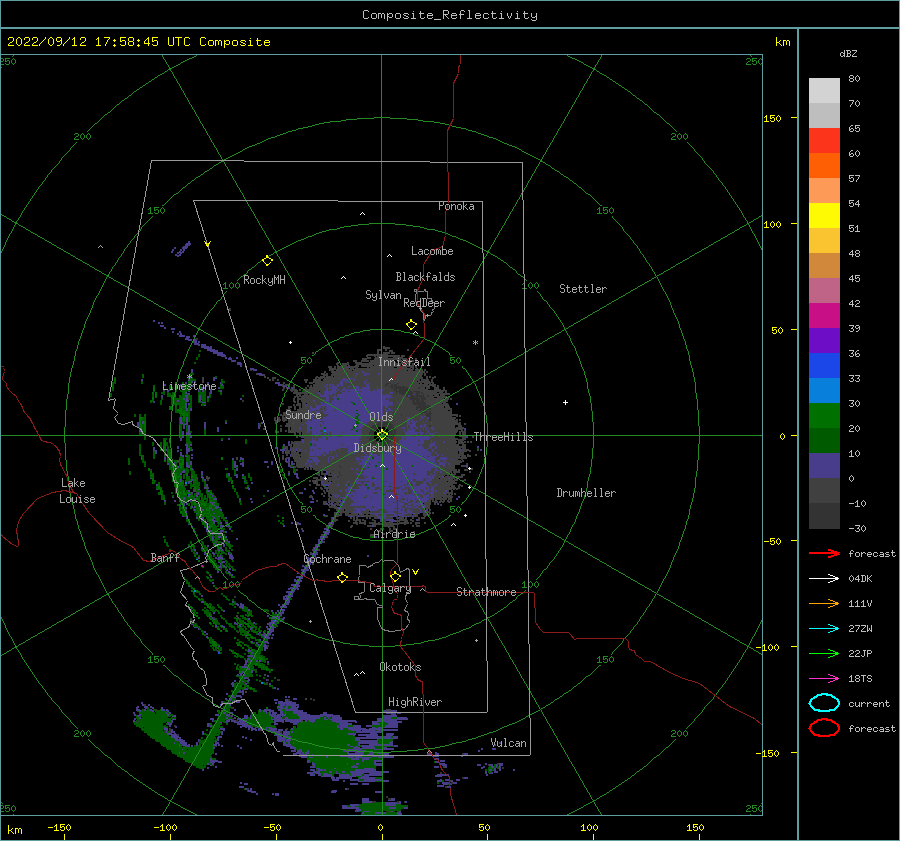Click the Cochrane label
Image resolution: width=900 pixels, height=841 pixels.
coord(327,559)
